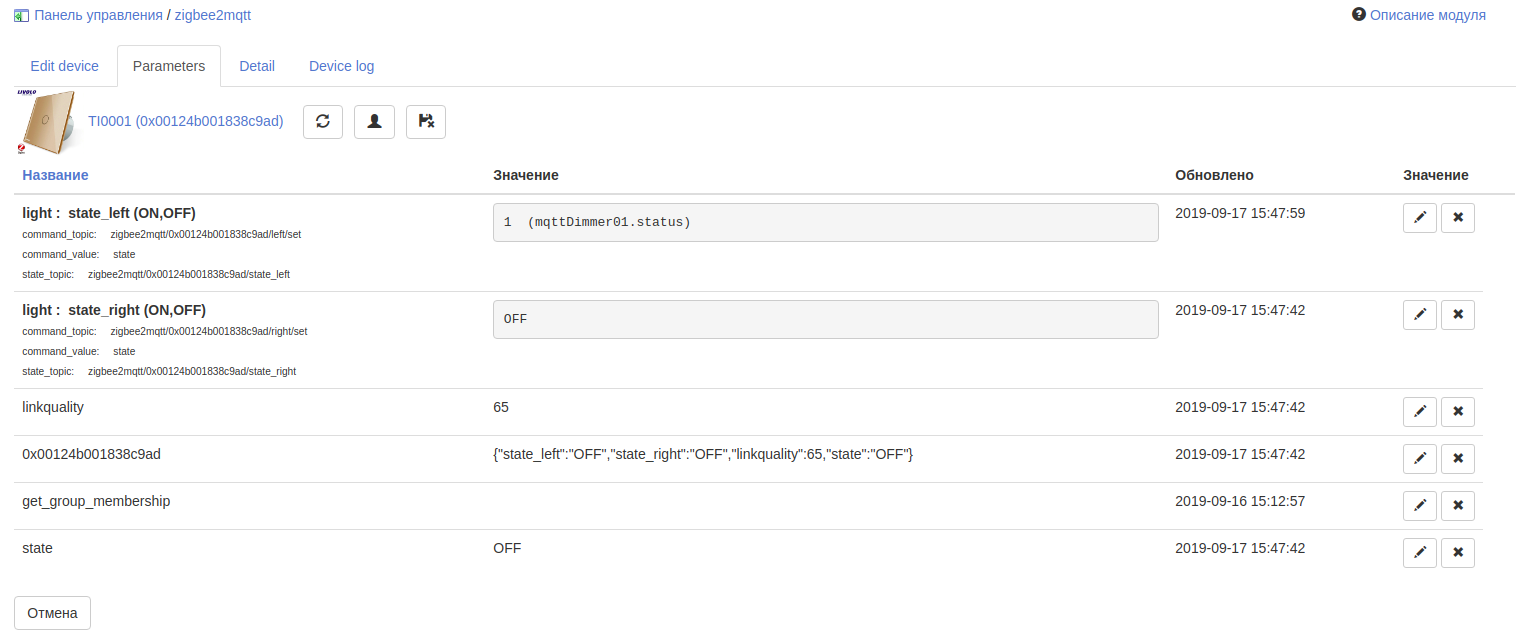Screen dimensions: 1525x640
Task: Click the user silhouette icon button
Action: pos(374,121)
